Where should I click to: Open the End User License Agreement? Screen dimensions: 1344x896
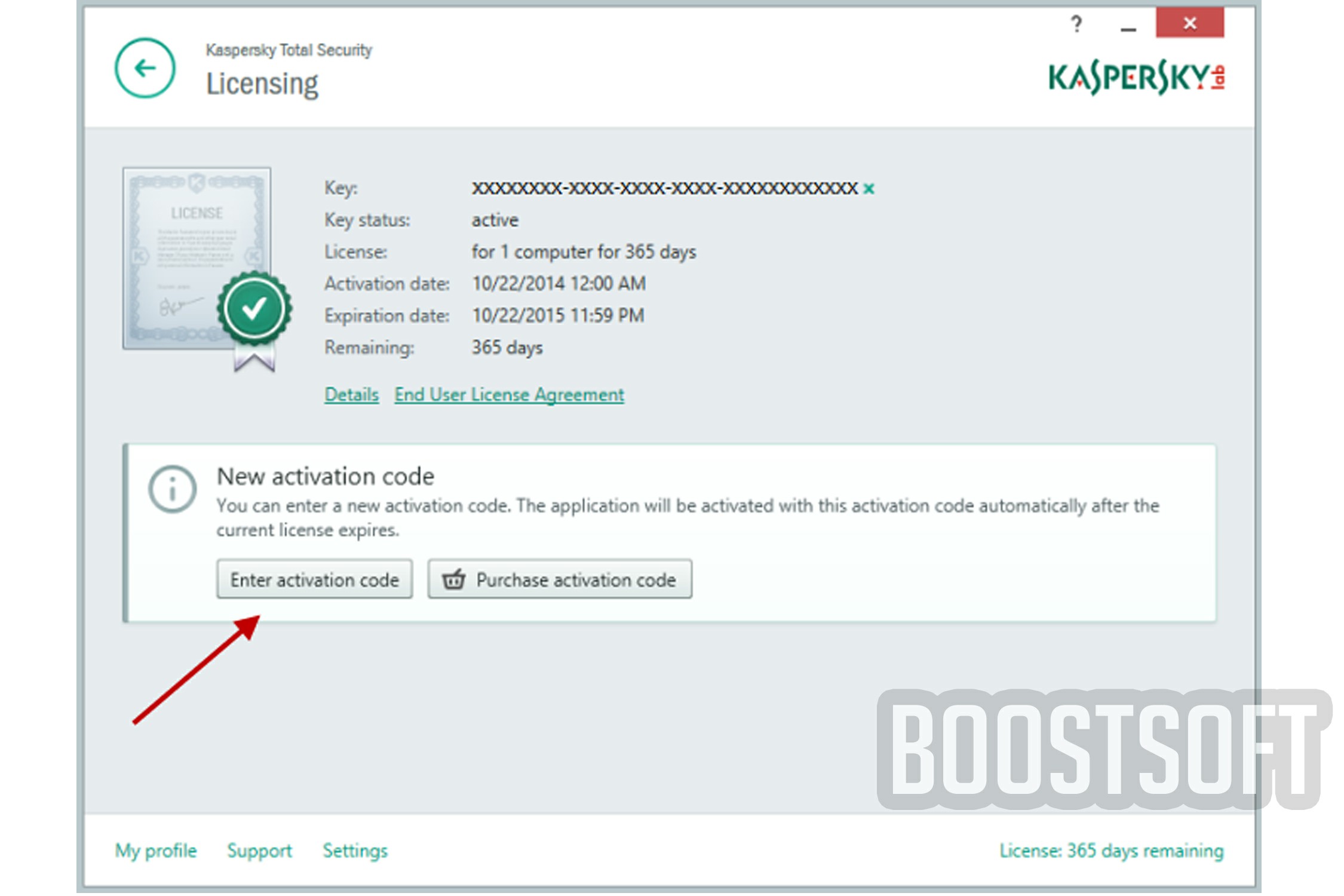pos(509,394)
